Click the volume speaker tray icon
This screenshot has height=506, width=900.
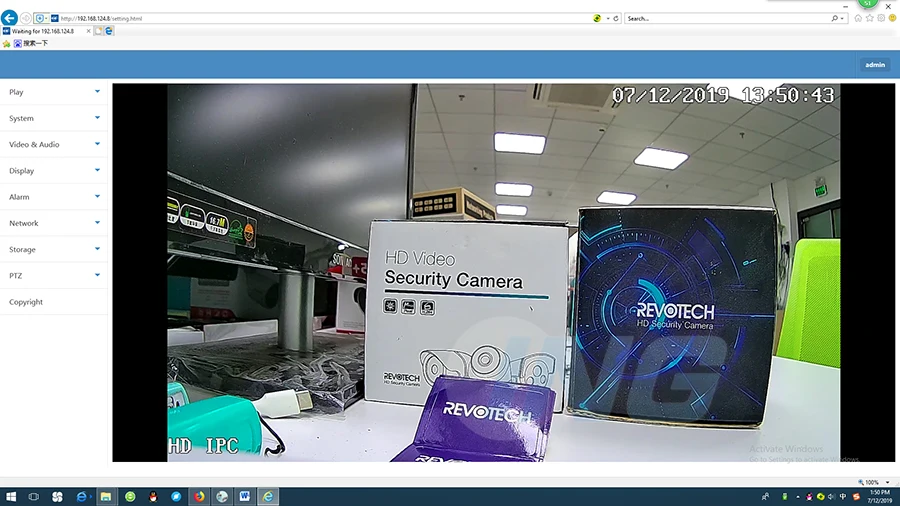point(832,497)
